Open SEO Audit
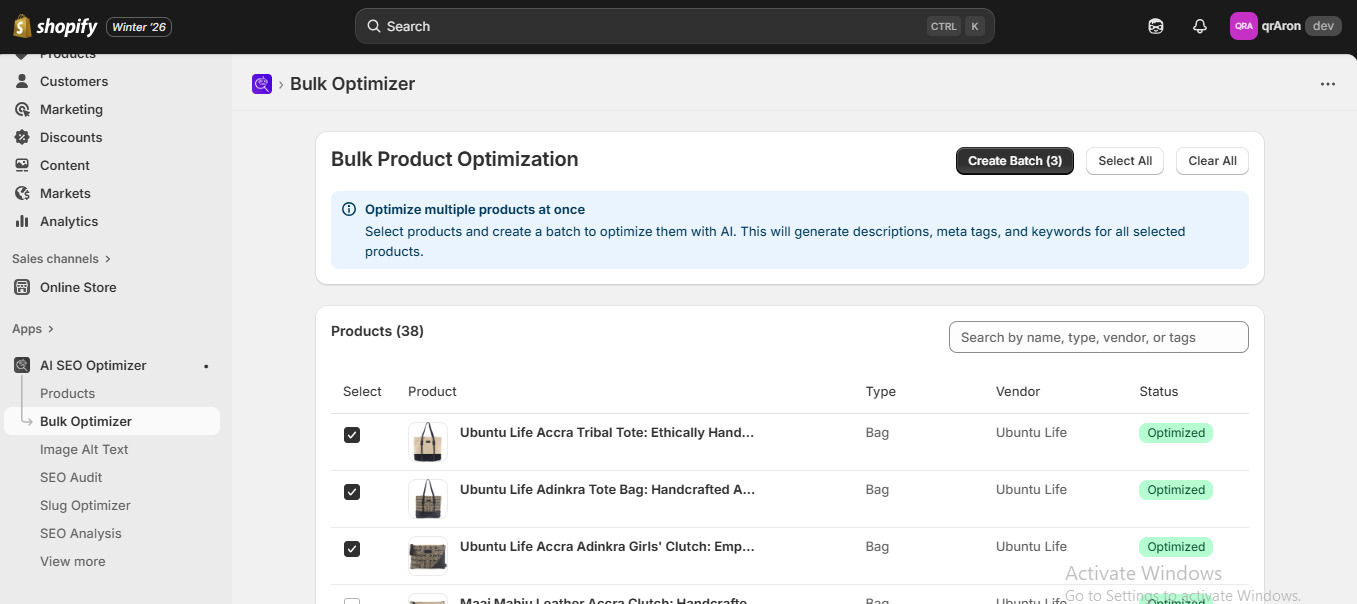The width and height of the screenshot is (1357, 604). click(71, 477)
